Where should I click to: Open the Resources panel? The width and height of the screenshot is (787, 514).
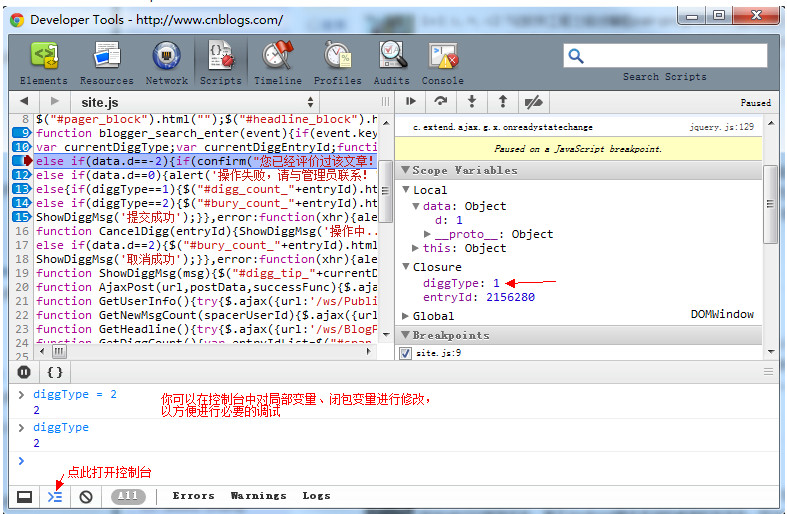click(106, 63)
